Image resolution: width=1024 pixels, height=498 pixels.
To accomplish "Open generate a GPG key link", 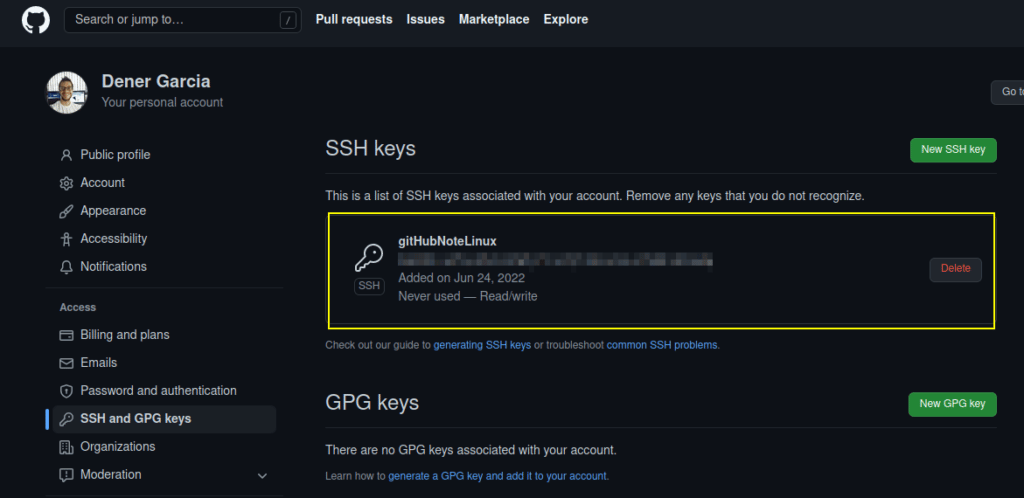I will (498, 476).
